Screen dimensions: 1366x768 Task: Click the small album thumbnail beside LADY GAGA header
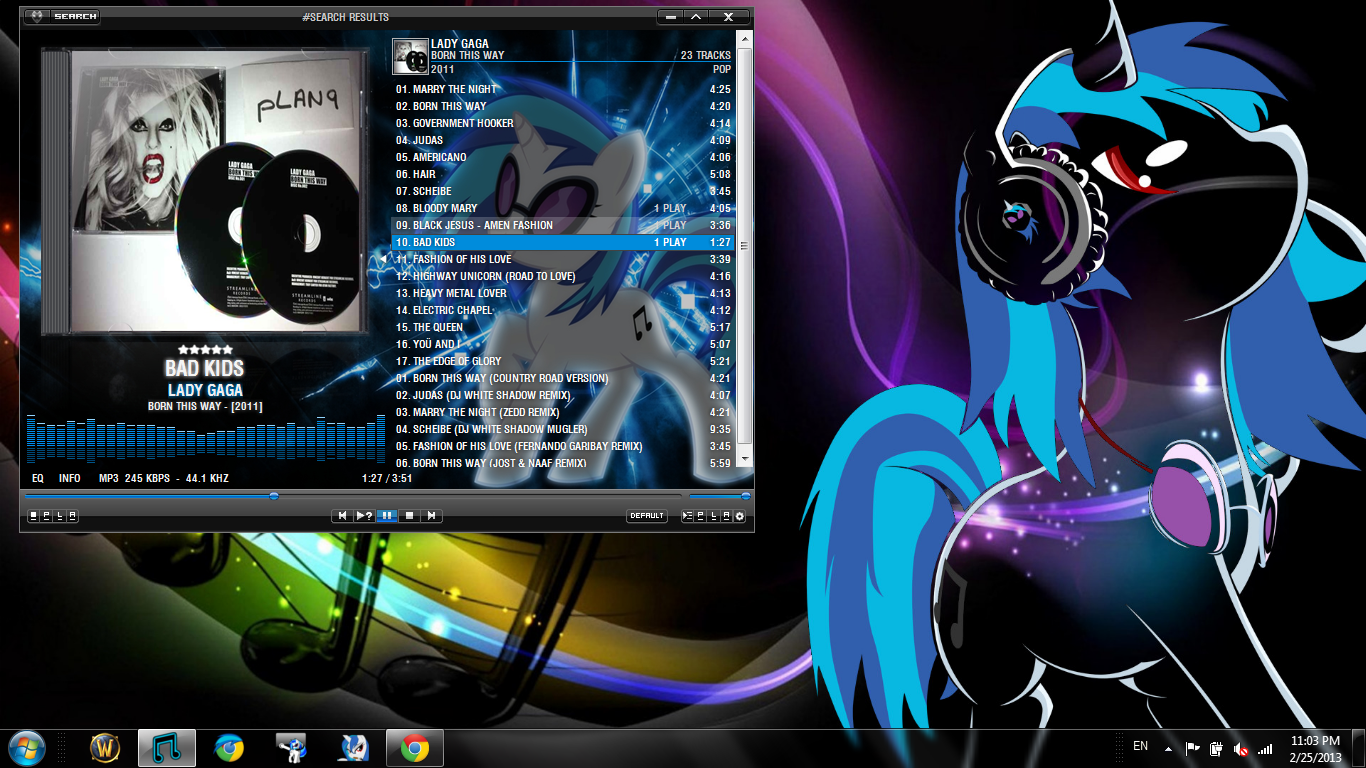point(410,56)
